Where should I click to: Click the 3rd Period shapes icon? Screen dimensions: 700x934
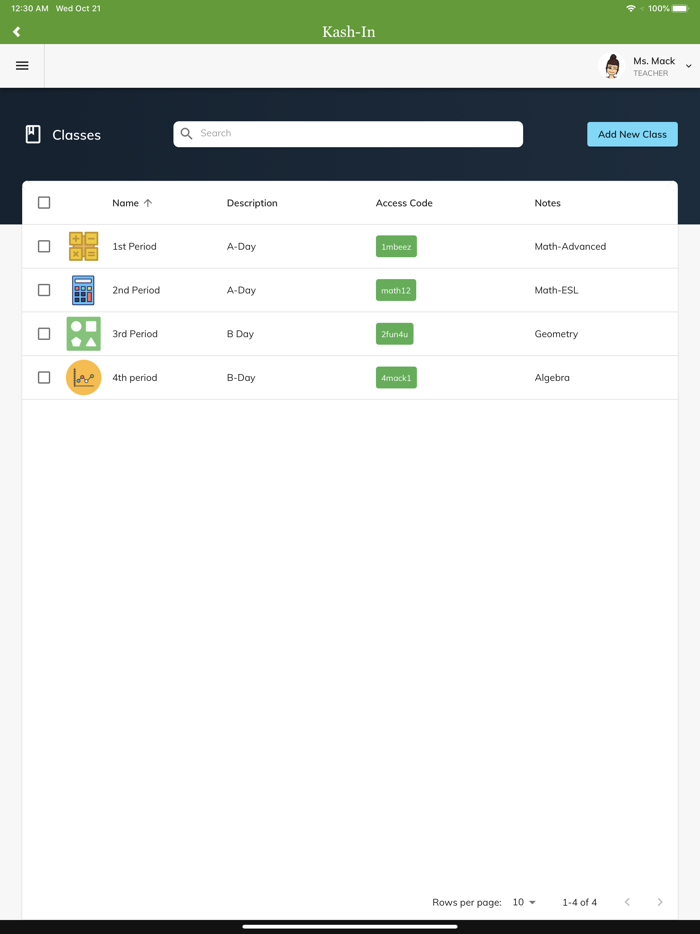pyautogui.click(x=83, y=334)
